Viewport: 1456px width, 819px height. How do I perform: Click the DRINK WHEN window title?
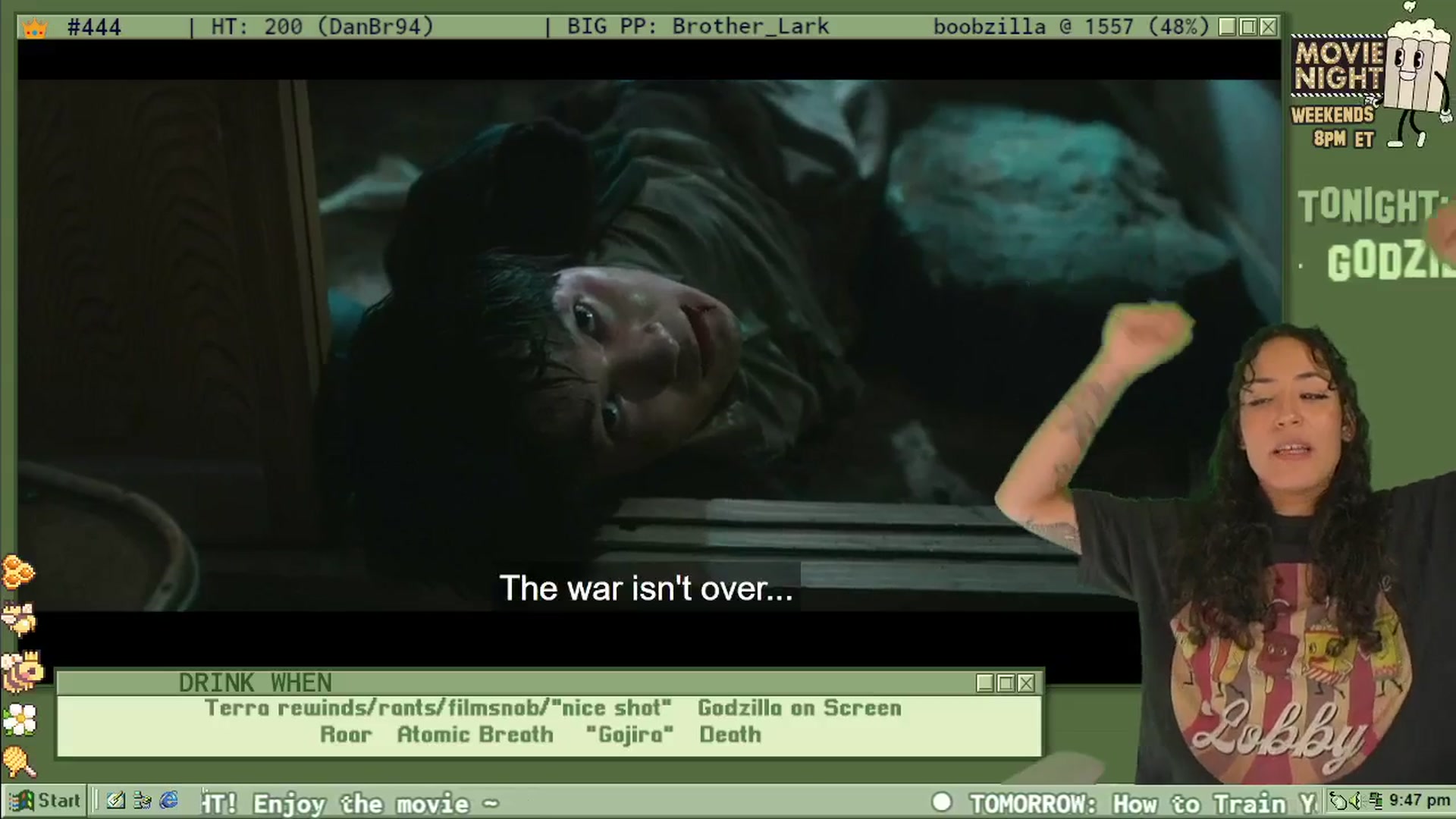tap(256, 683)
